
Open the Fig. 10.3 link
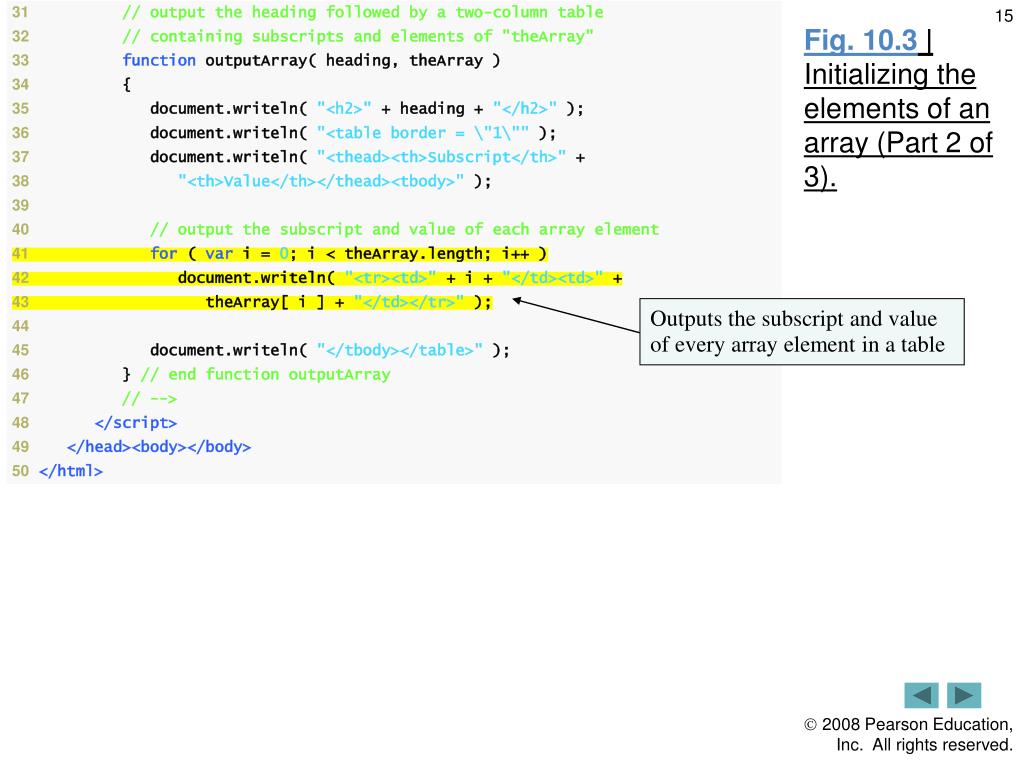tap(861, 40)
